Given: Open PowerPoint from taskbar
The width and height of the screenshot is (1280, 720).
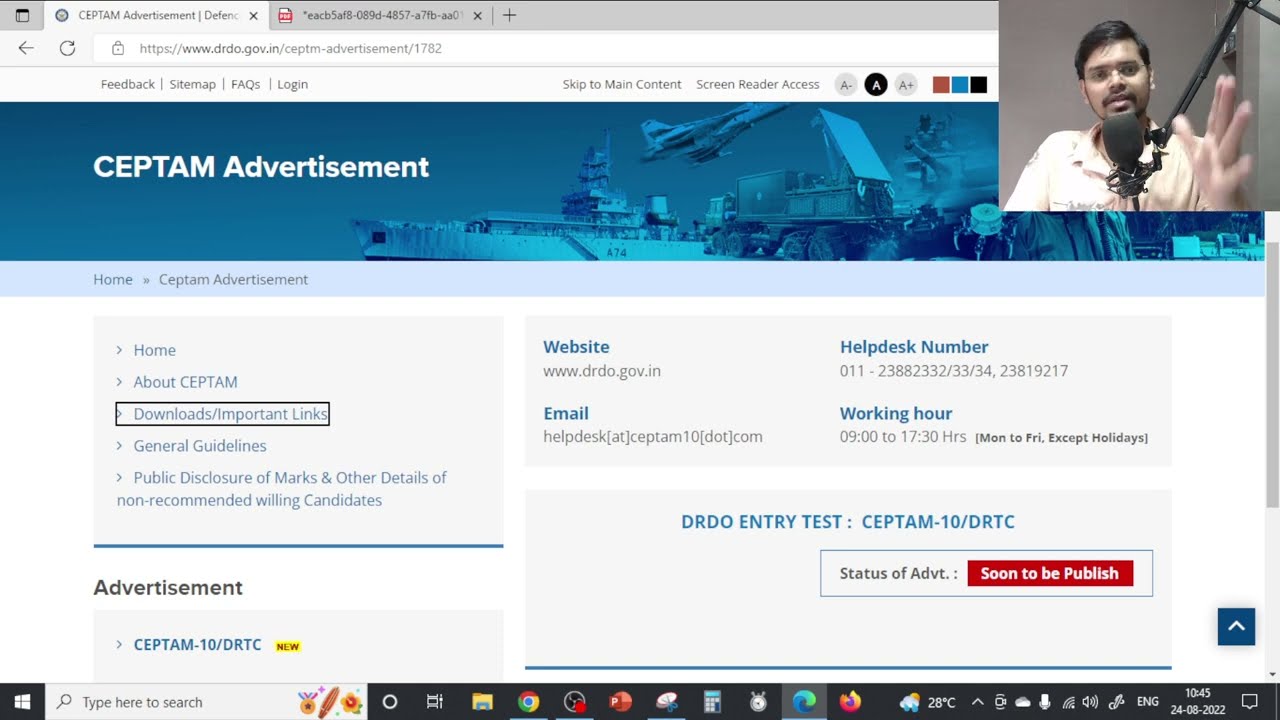Looking at the screenshot, I should (x=621, y=702).
